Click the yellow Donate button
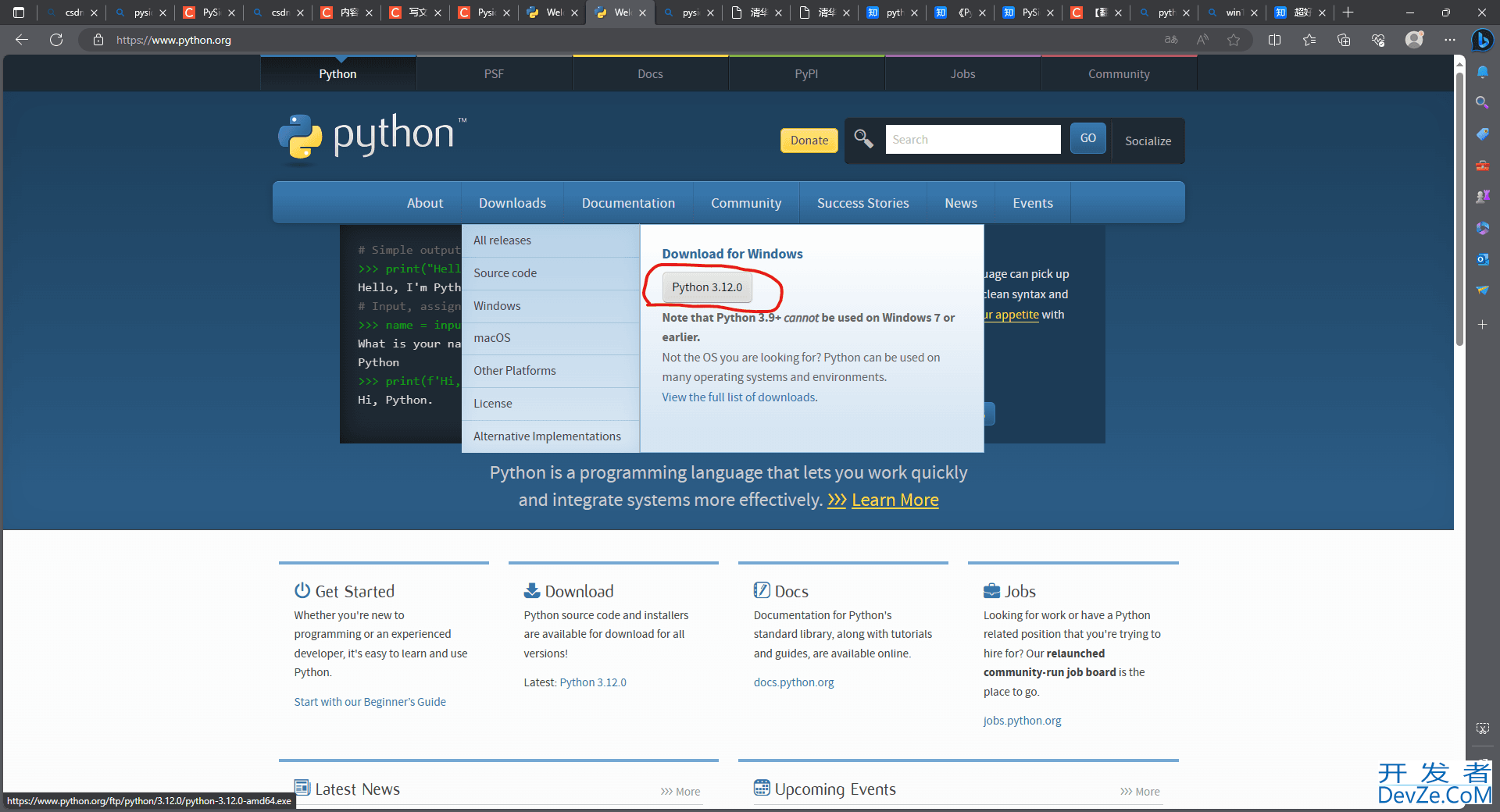 (x=809, y=141)
